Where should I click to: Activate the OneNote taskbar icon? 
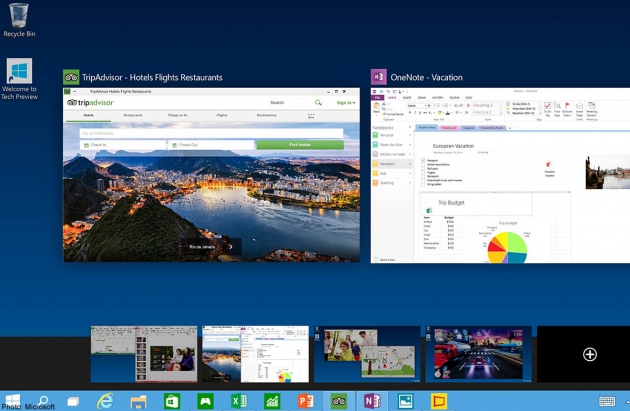[372, 401]
